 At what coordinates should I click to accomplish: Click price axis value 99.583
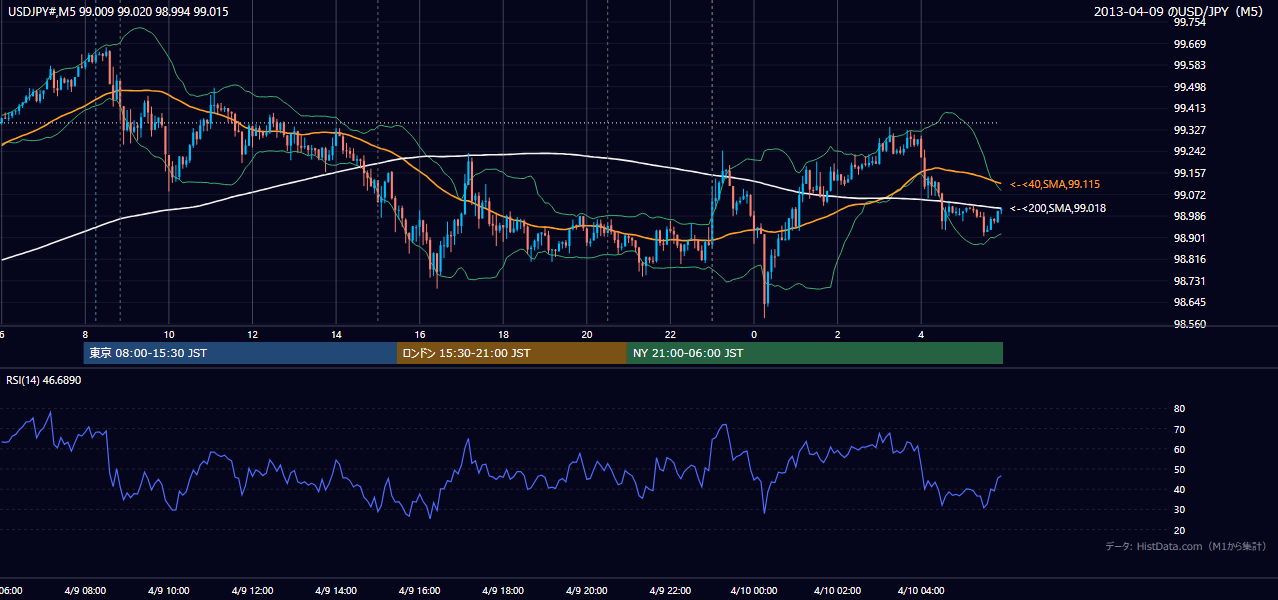[x=1189, y=66]
